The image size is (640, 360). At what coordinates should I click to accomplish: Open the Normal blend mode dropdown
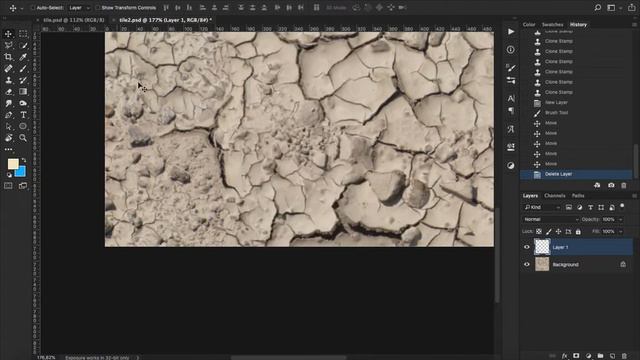point(551,219)
